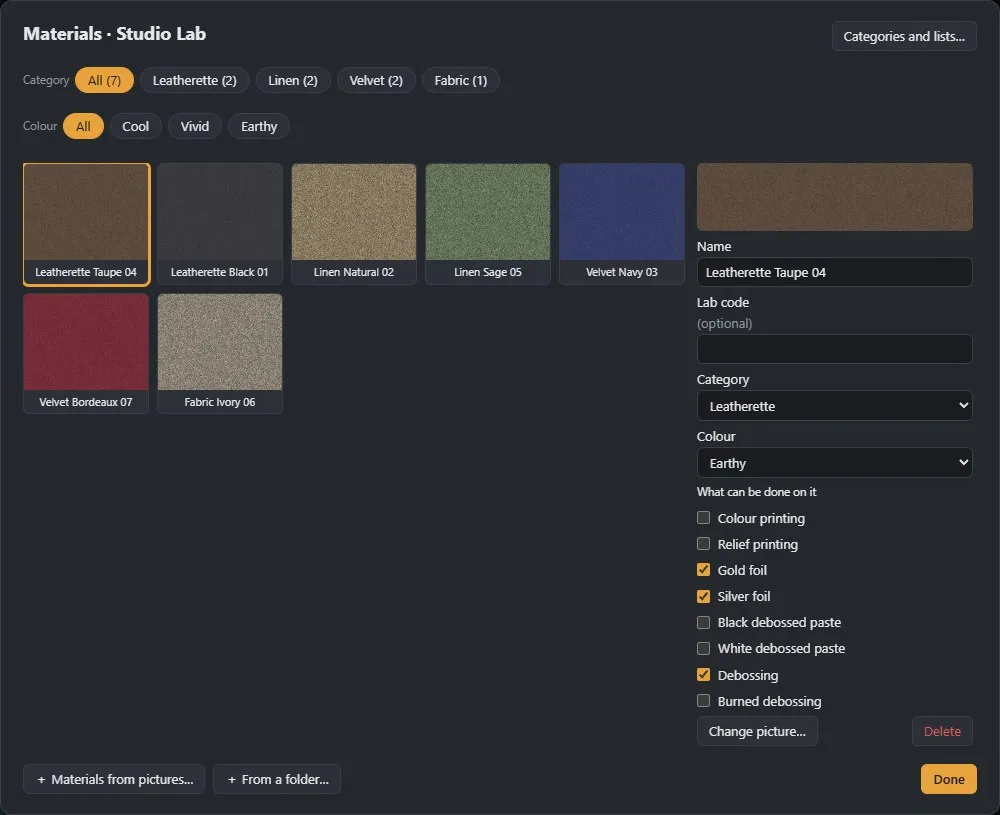Filter category by All (7)

(x=104, y=80)
